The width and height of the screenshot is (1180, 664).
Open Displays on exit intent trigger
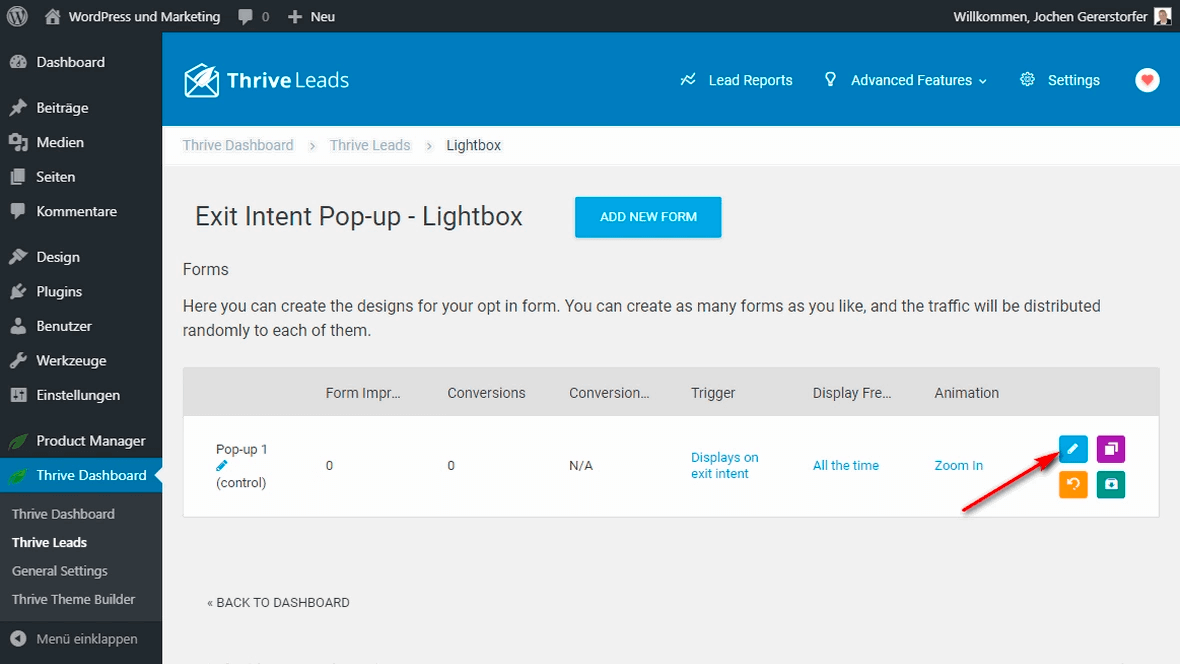(x=725, y=465)
